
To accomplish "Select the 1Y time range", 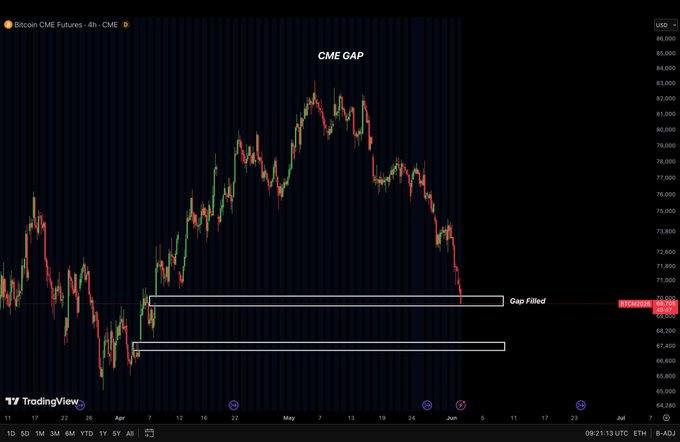I will (103, 433).
